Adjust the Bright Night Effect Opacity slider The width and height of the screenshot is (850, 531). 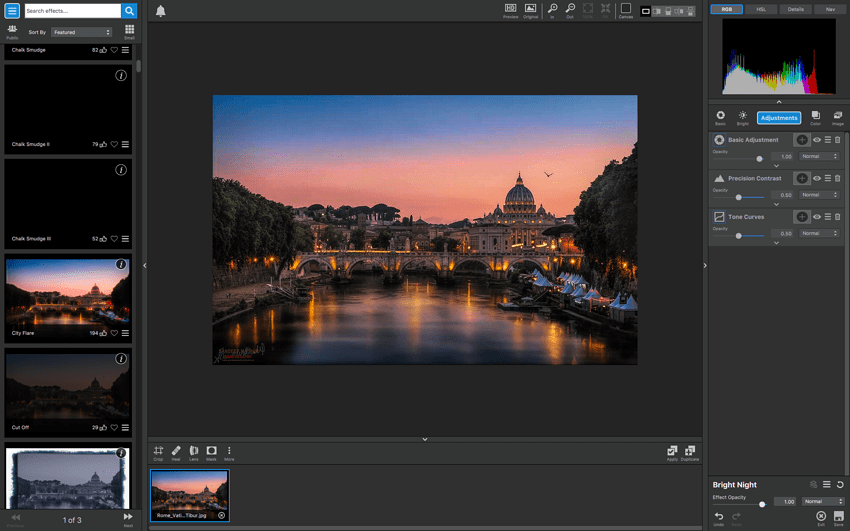(x=762, y=503)
